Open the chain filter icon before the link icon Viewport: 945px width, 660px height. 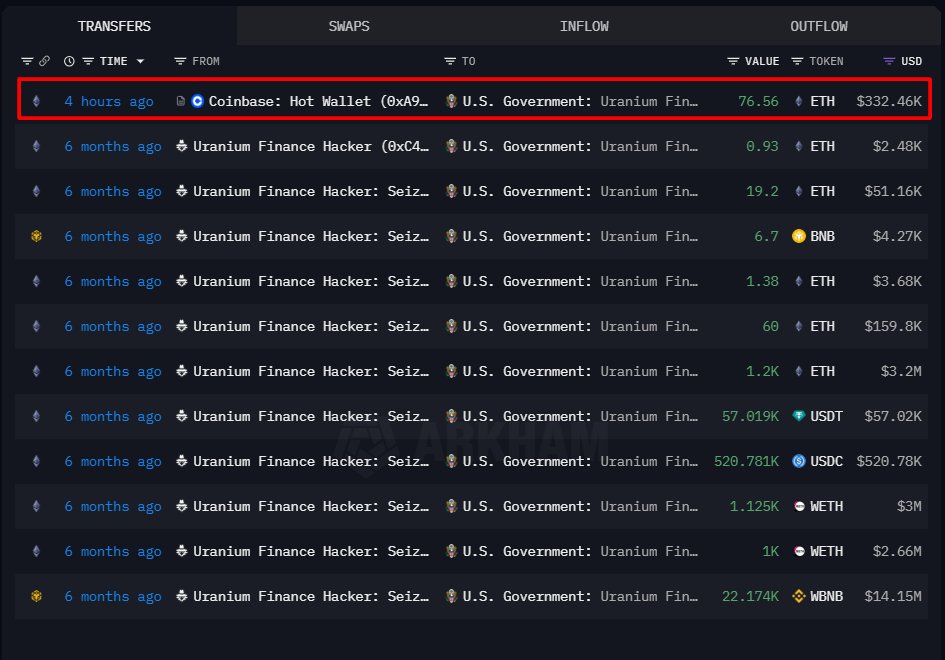point(27,61)
